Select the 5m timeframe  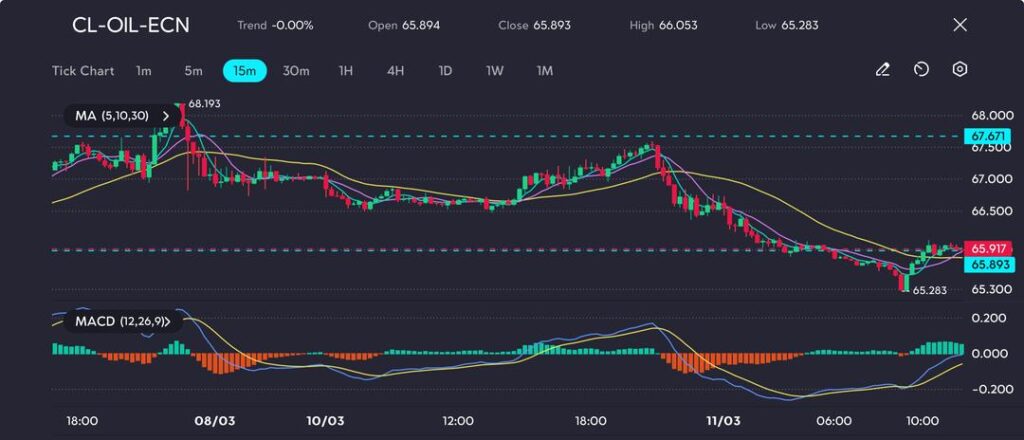193,71
